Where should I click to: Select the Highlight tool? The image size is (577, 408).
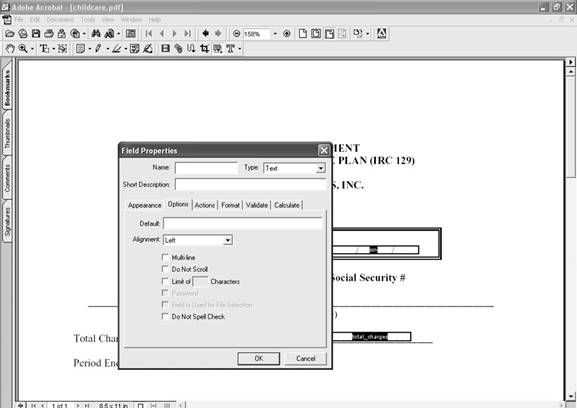pyautogui.click(x=116, y=49)
